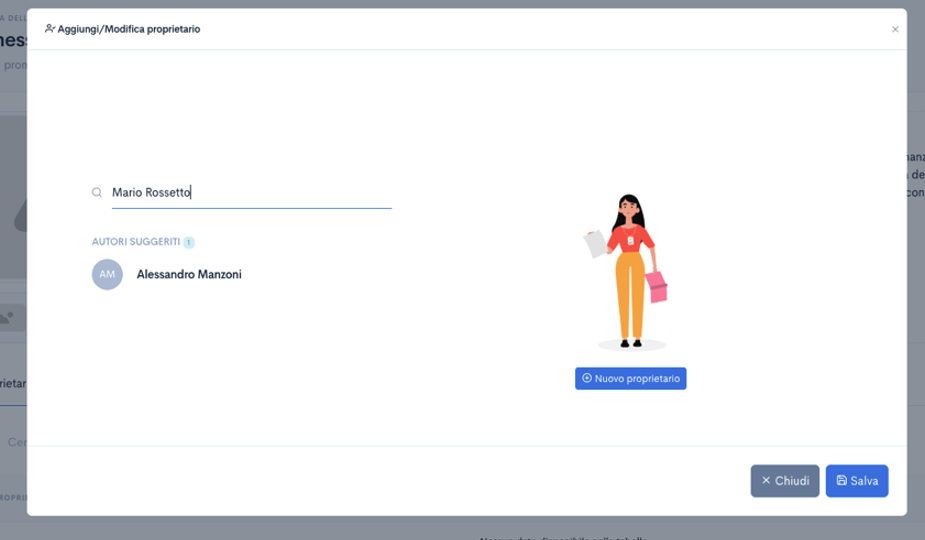The image size is (925, 540).
Task: Click the AM avatar circle
Action: coord(107,274)
